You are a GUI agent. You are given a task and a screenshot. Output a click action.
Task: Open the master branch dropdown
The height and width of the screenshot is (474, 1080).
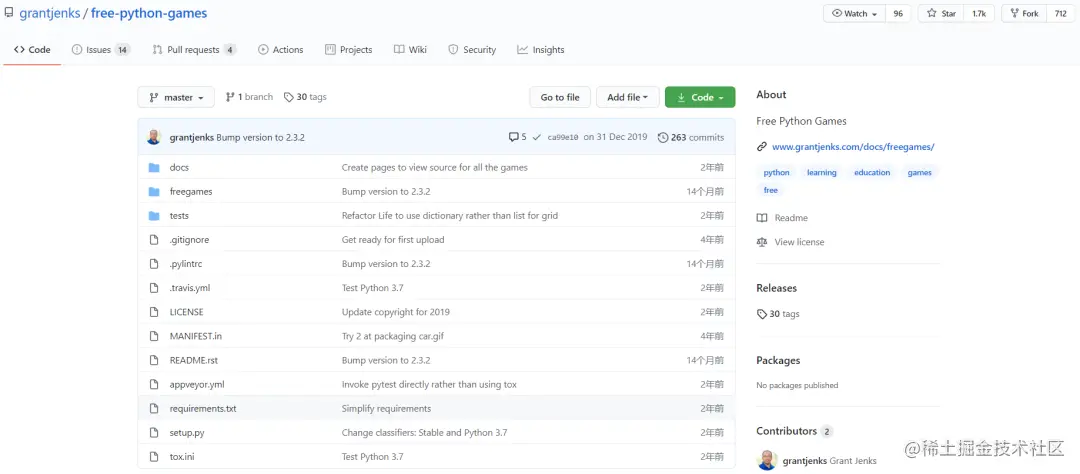click(x=176, y=97)
